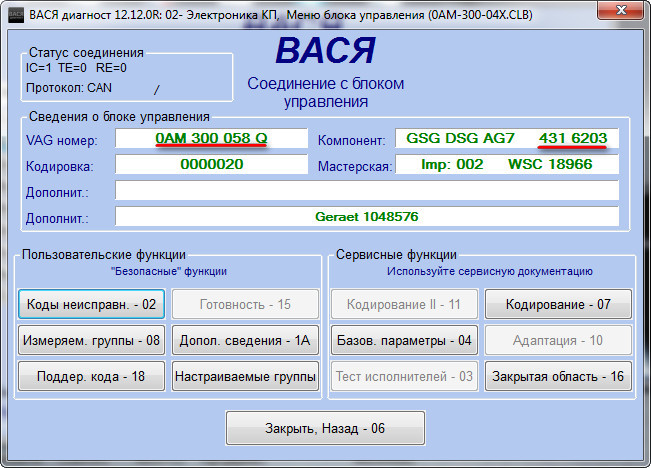Click the greyed 'Кодирование II - 11' button

404,304
